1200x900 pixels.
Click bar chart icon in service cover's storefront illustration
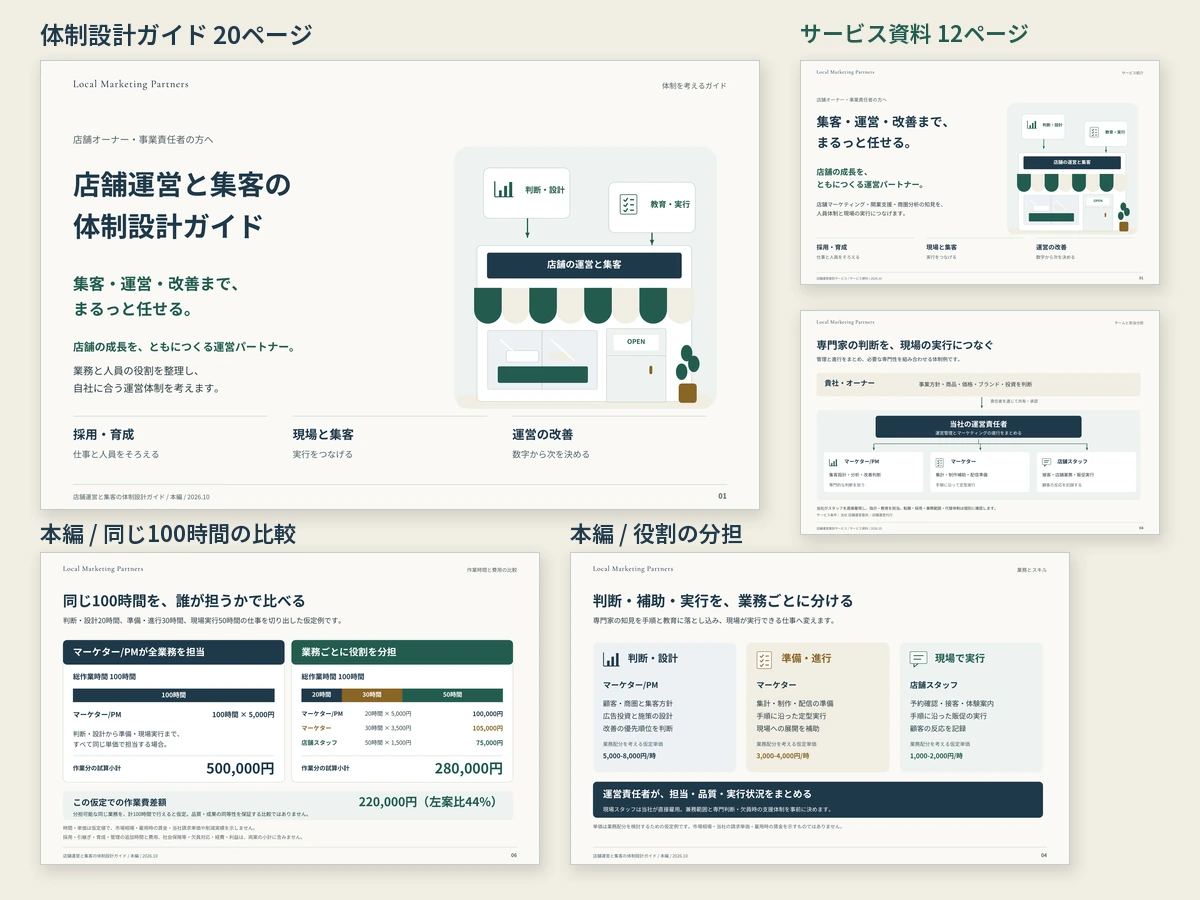pos(1031,127)
